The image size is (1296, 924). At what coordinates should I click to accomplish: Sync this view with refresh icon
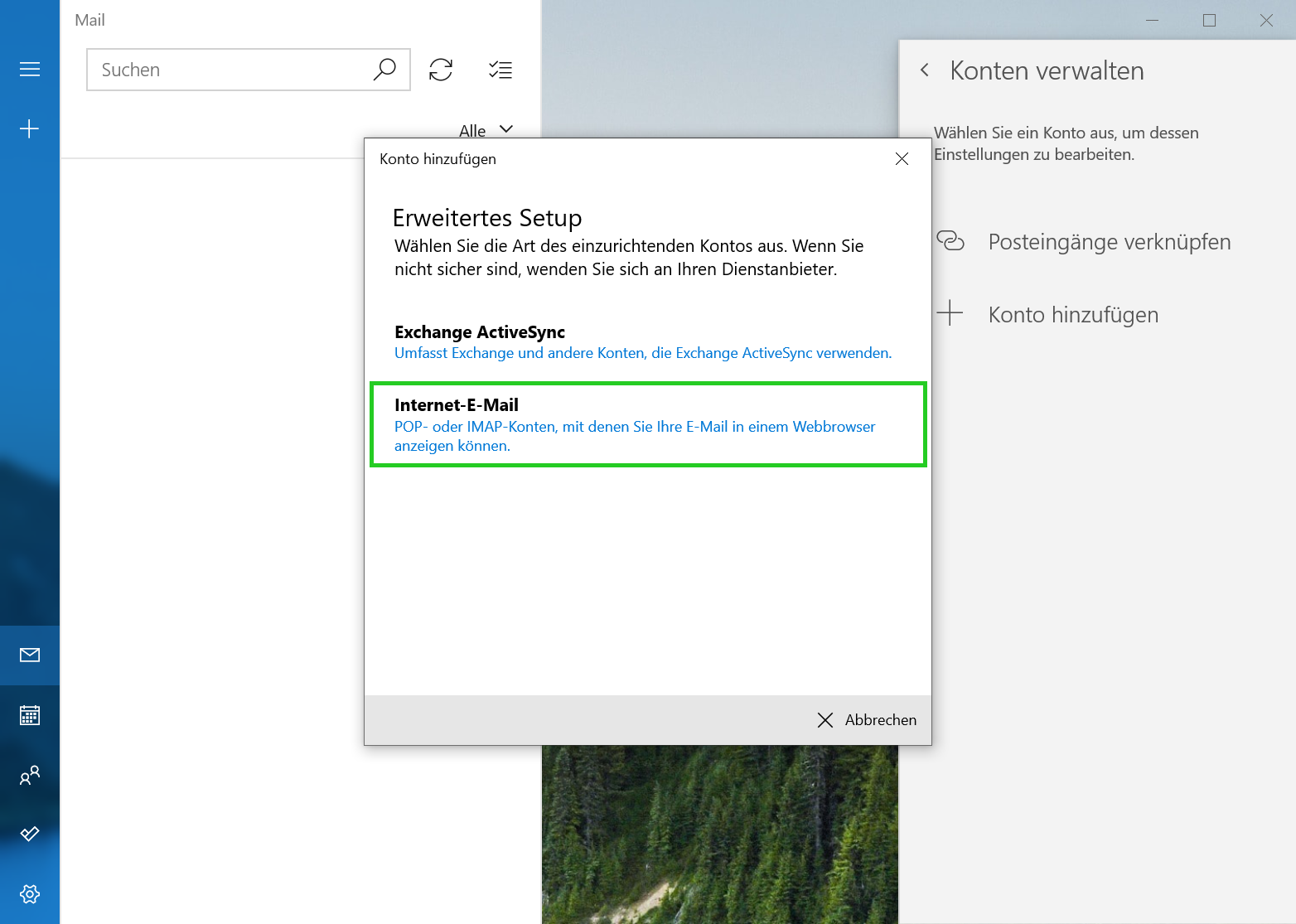tap(441, 70)
